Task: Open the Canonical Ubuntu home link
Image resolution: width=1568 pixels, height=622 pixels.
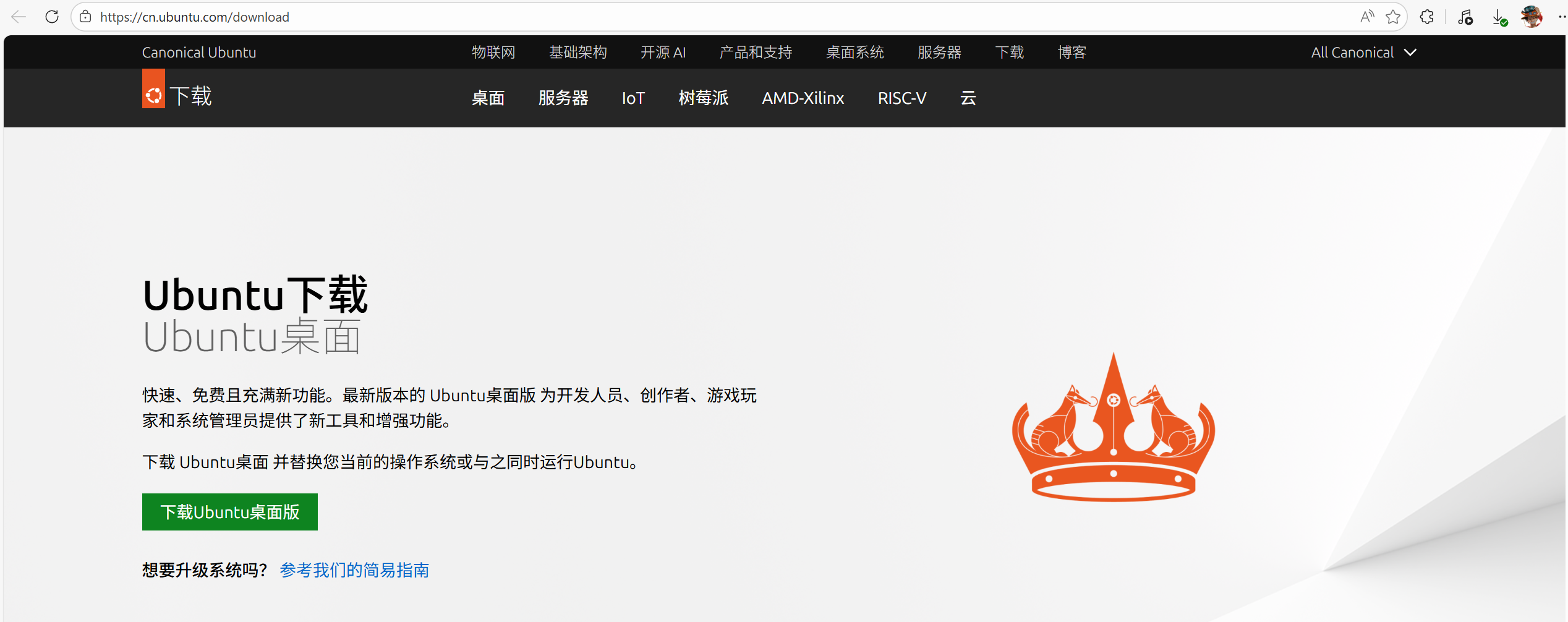Action: (x=199, y=53)
